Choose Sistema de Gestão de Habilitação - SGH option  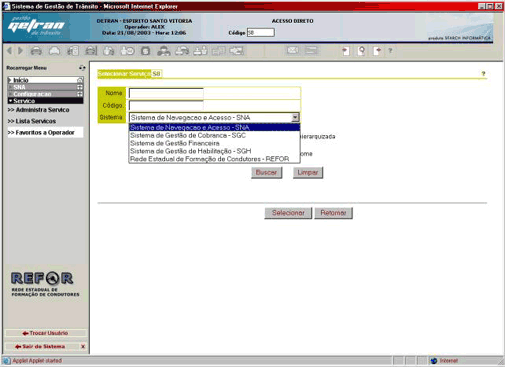click(214, 151)
